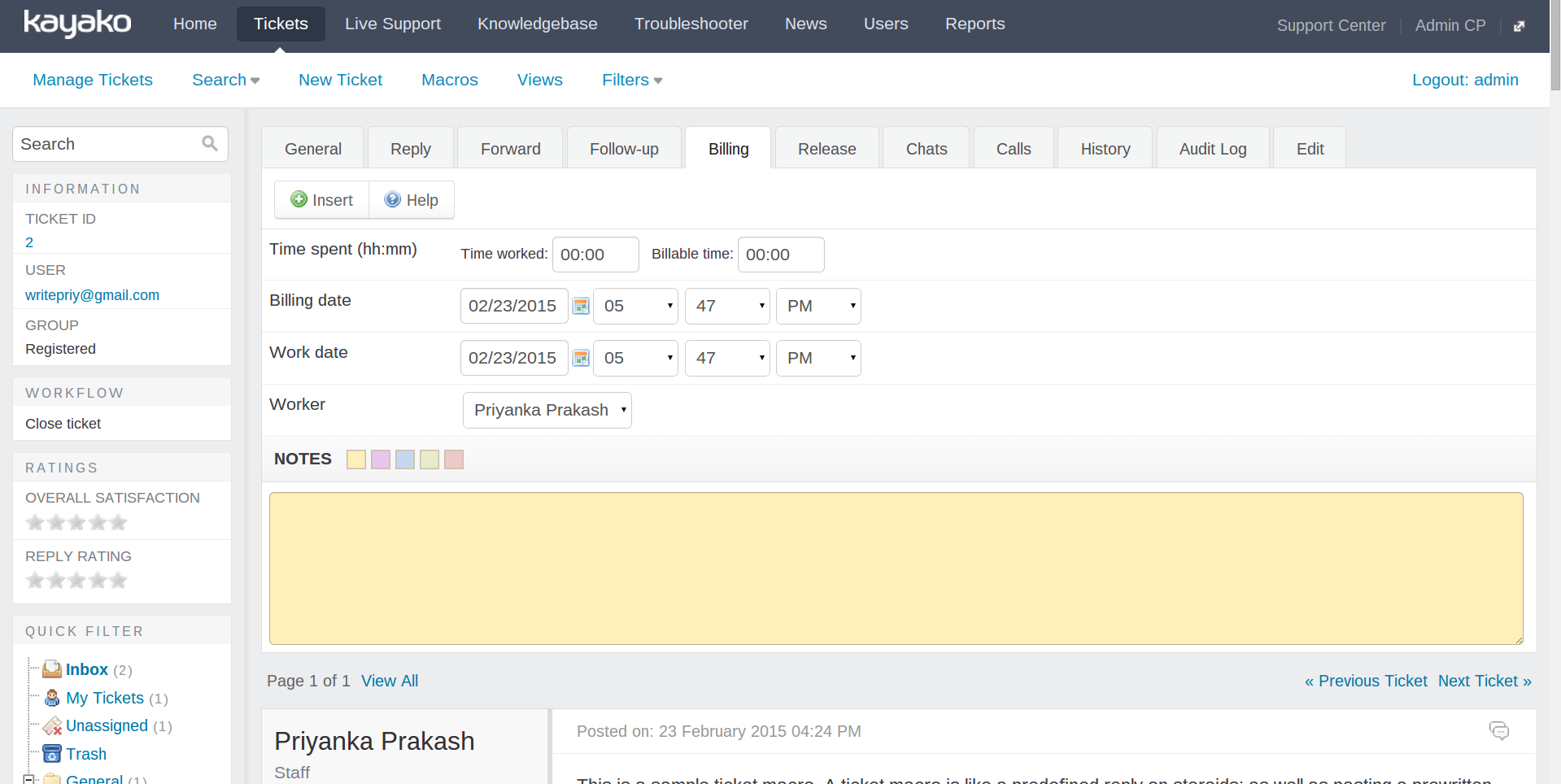
Task: Click into the yellow notes text area
Action: click(896, 568)
